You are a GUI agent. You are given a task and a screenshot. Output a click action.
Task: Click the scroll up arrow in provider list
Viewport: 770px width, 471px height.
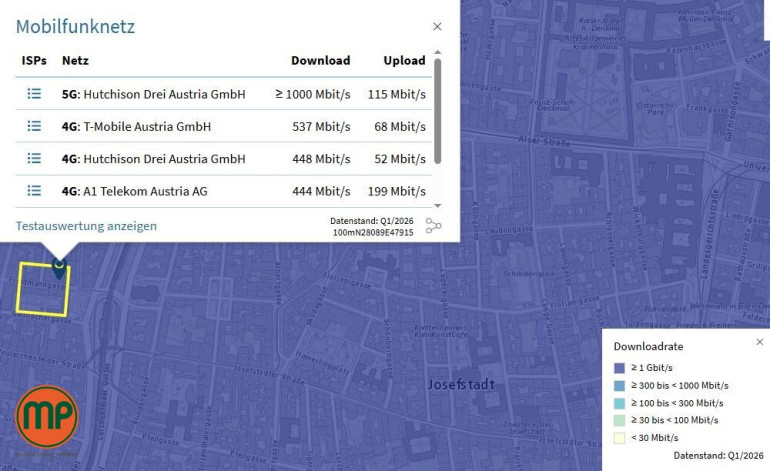tap(438, 52)
